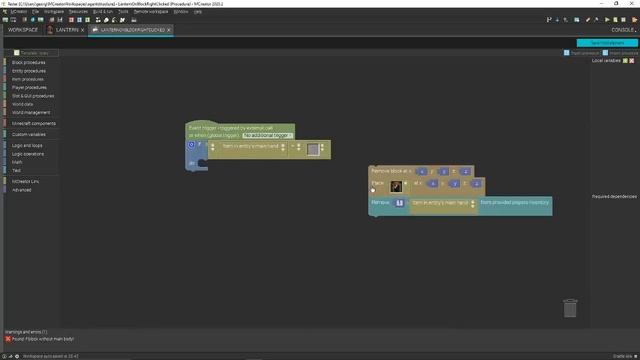Screen dimensions: 640x360
Task: Click the Required dependencies label
Action: pos(614,196)
